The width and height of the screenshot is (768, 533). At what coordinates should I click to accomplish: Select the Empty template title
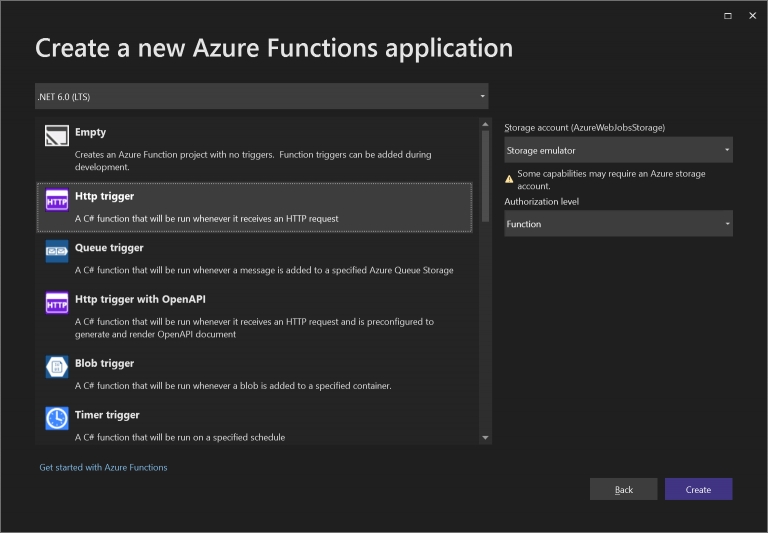[90, 132]
